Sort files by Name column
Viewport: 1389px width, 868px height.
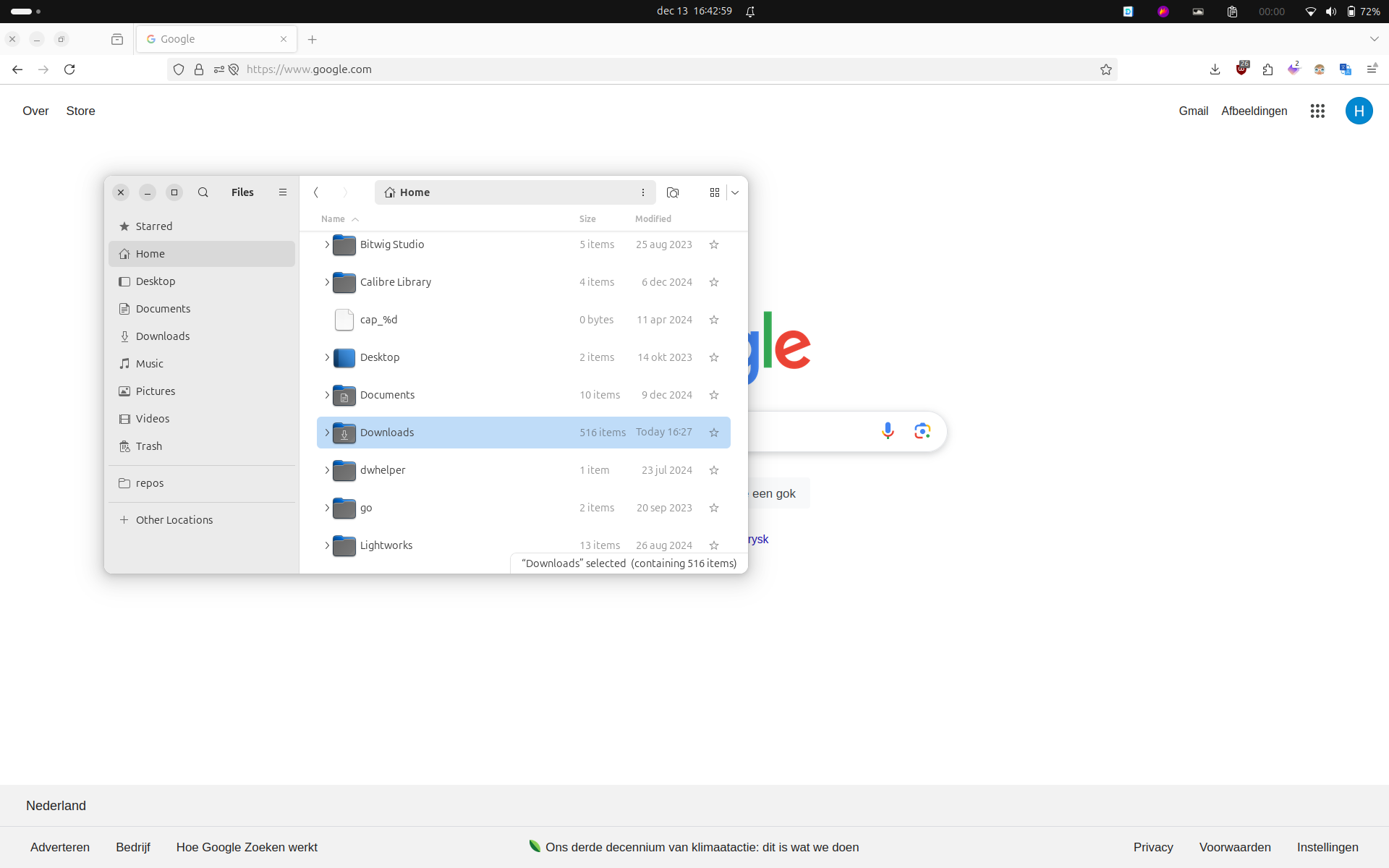[339, 219]
